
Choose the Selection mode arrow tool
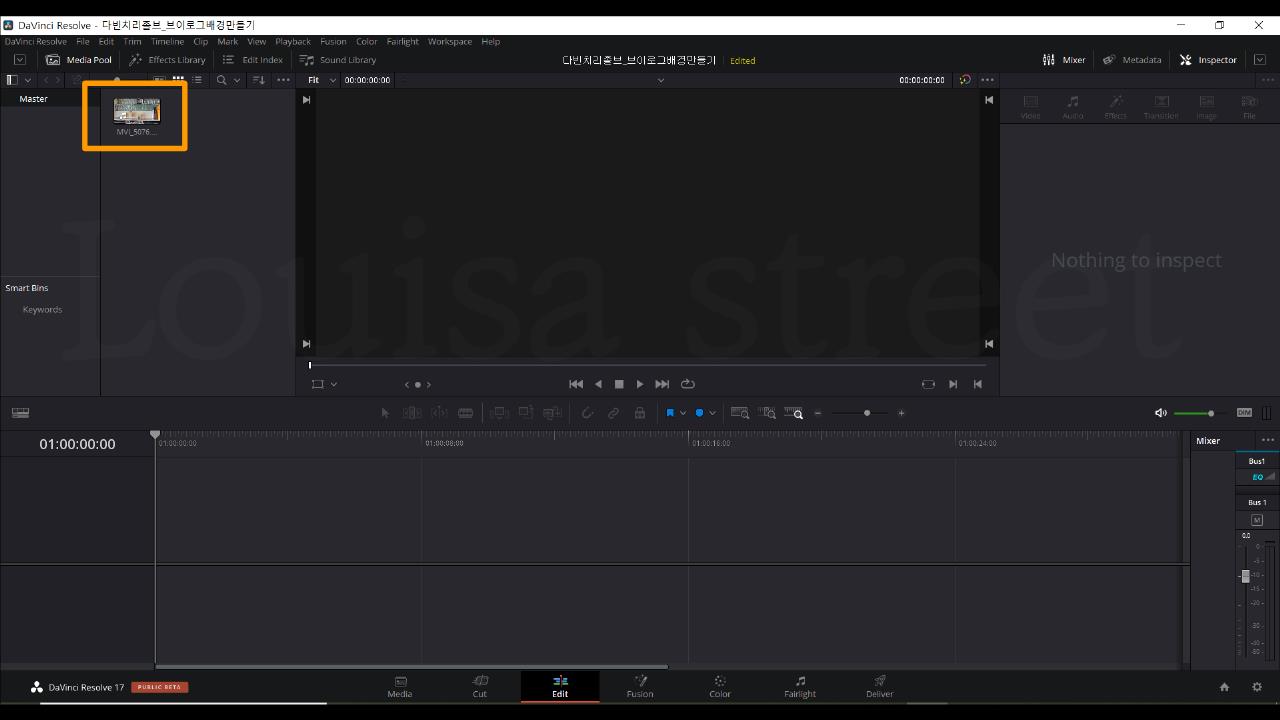click(385, 413)
